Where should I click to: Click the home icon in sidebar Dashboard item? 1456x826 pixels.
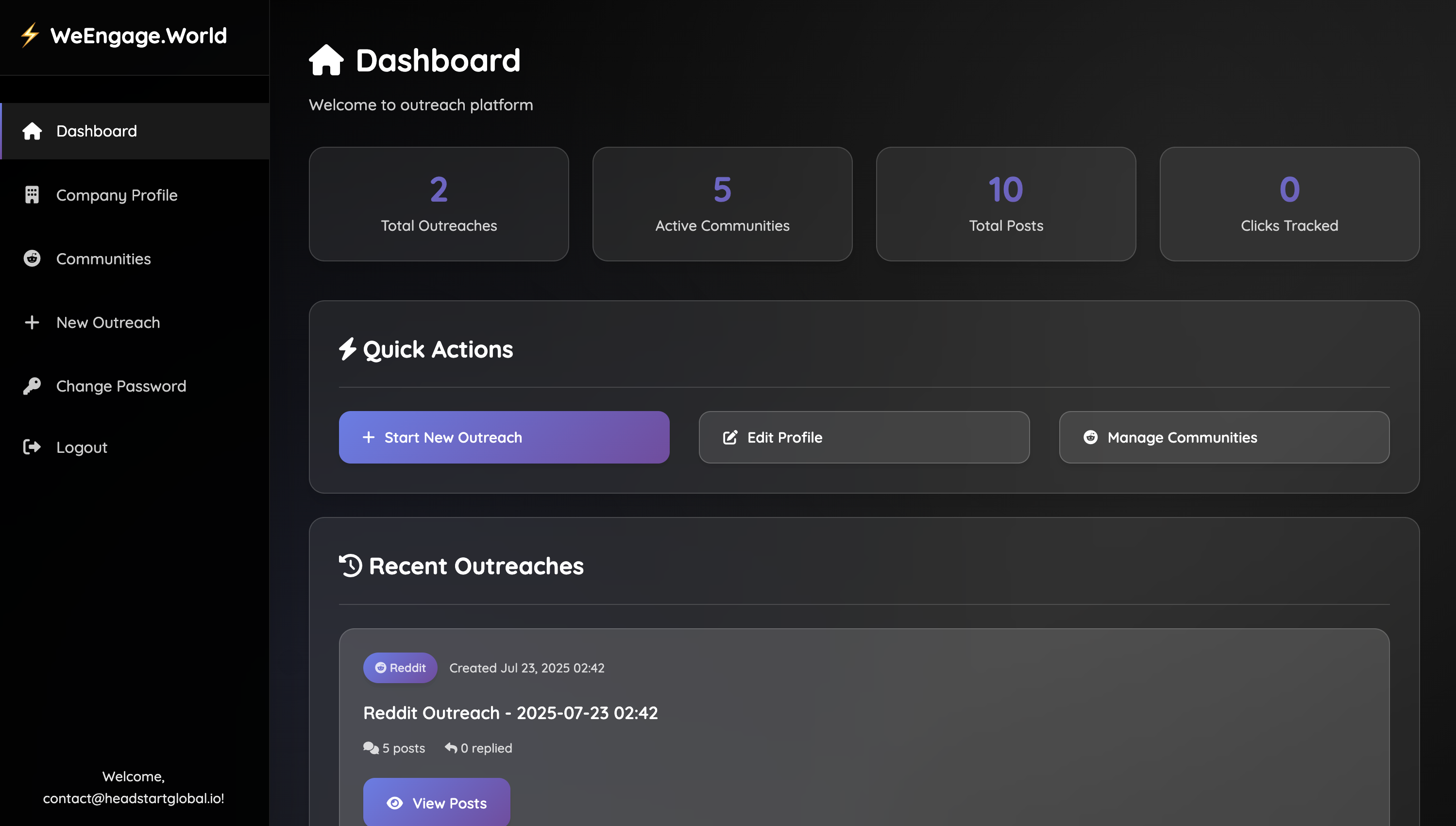tap(32, 131)
